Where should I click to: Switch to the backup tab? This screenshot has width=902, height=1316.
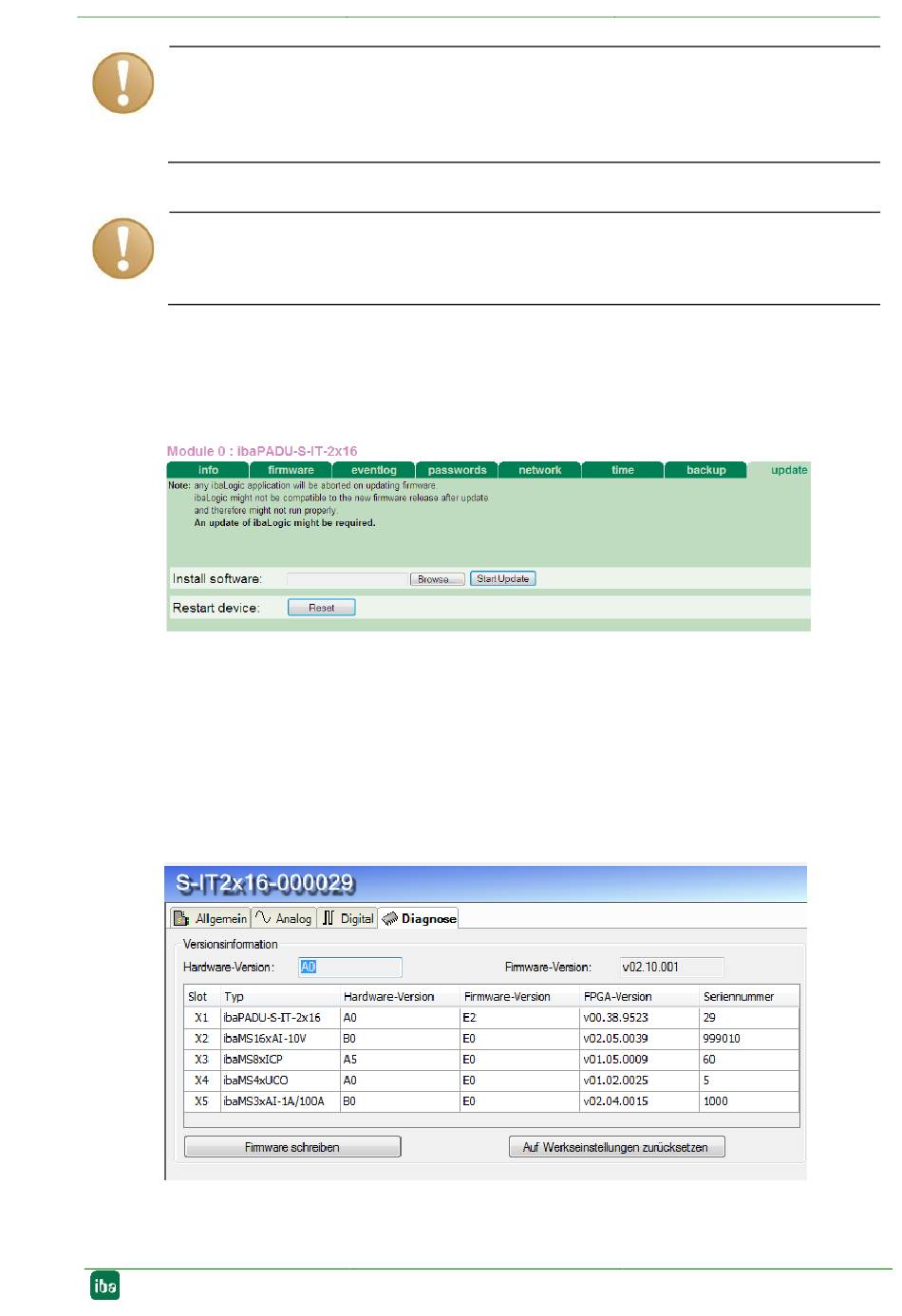tap(706, 470)
